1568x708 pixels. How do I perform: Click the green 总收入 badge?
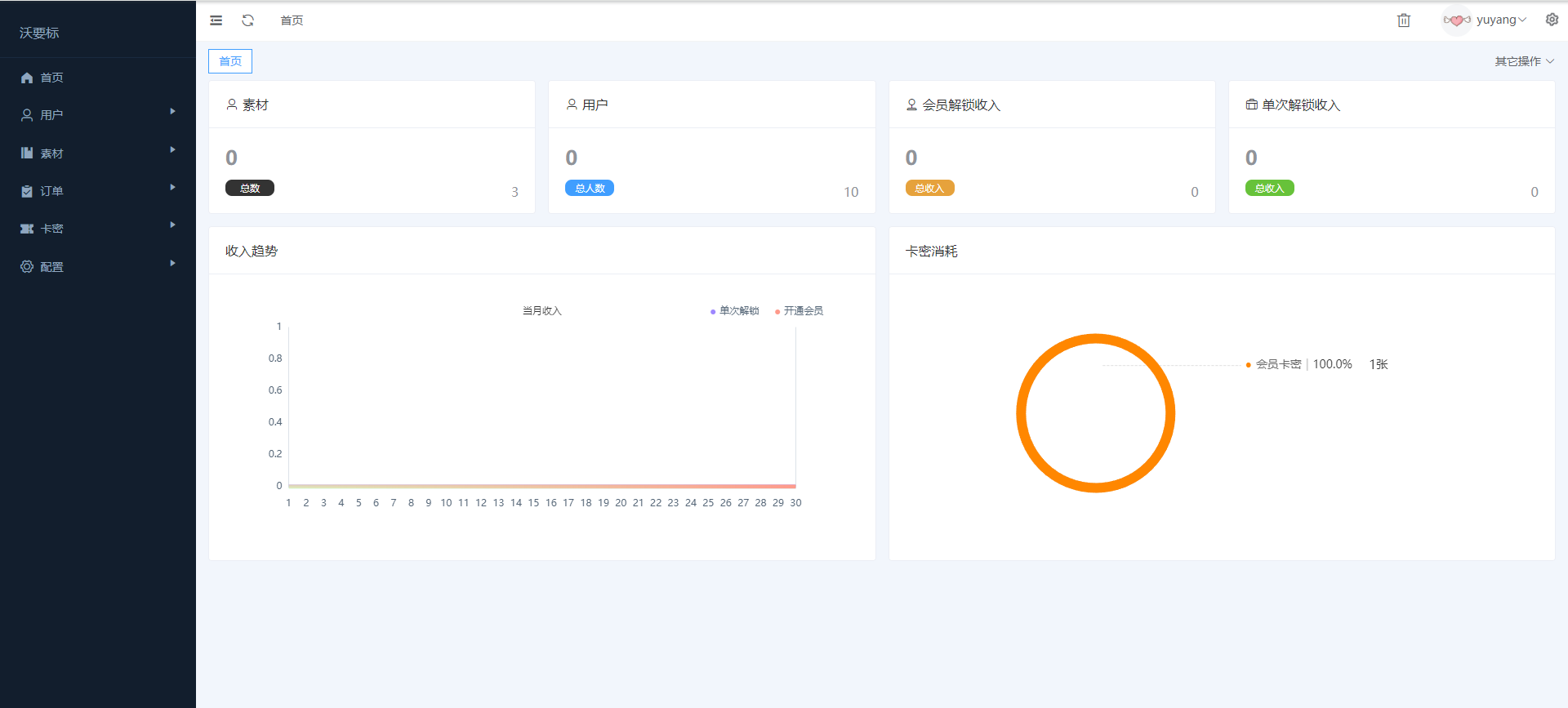coord(1269,188)
